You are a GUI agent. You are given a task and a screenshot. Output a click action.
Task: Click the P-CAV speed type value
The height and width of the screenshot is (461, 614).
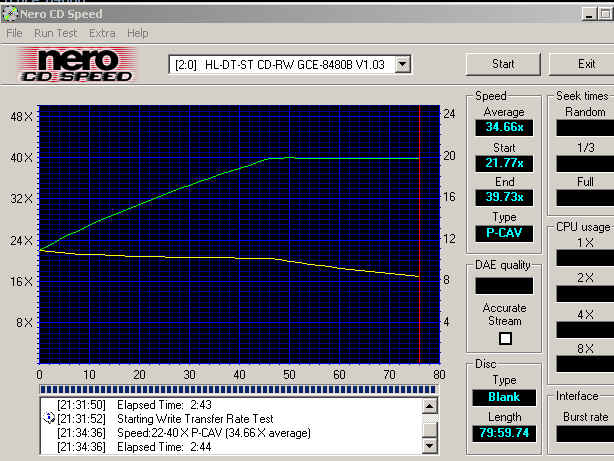(x=504, y=233)
